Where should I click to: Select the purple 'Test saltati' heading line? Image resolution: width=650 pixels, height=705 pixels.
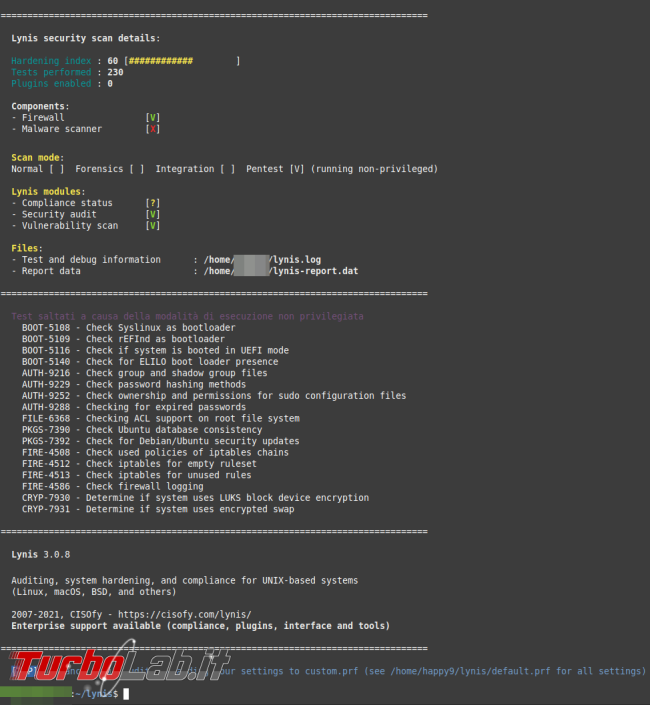pyautogui.click(x=187, y=316)
